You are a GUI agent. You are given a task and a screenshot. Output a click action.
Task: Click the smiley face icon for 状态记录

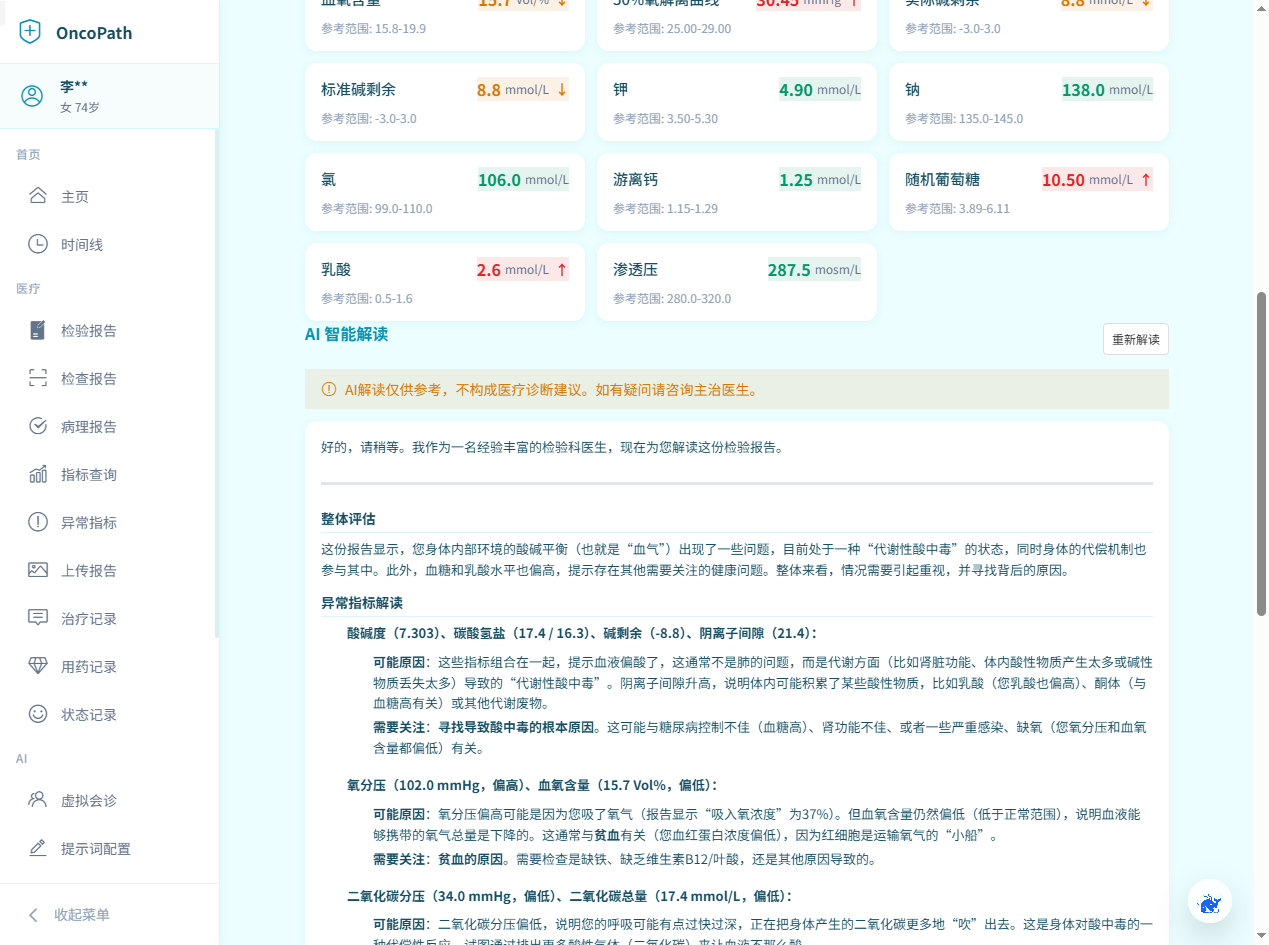(38, 714)
